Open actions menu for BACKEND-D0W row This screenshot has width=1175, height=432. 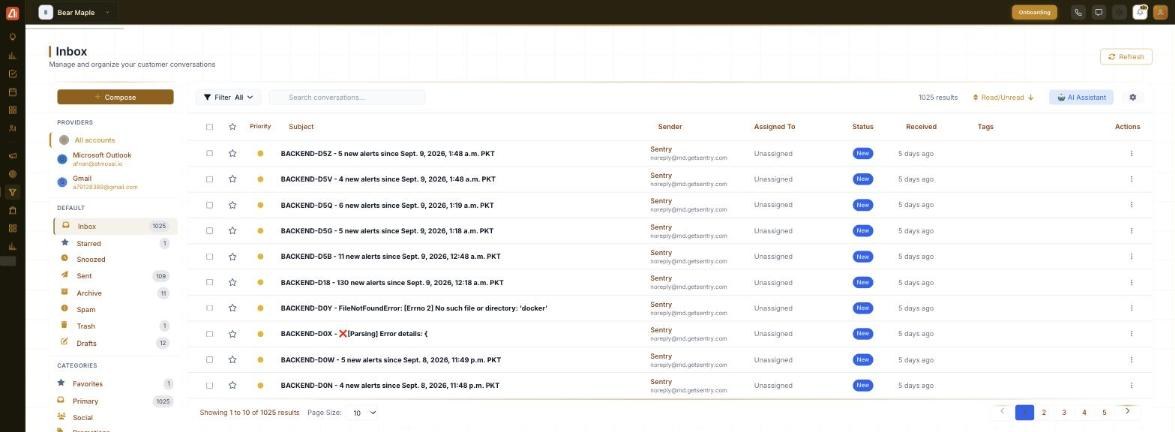[x=1131, y=359]
